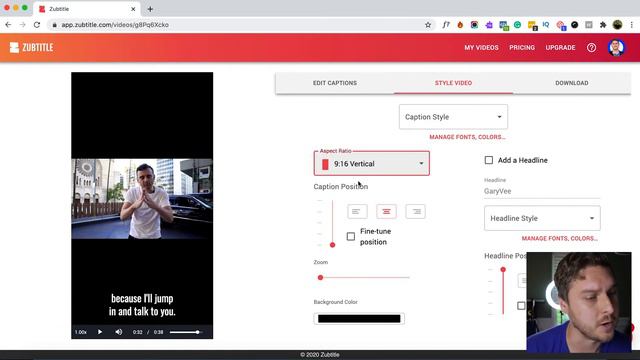Go to the Download tab
The width and height of the screenshot is (640, 360).
pyautogui.click(x=571, y=83)
